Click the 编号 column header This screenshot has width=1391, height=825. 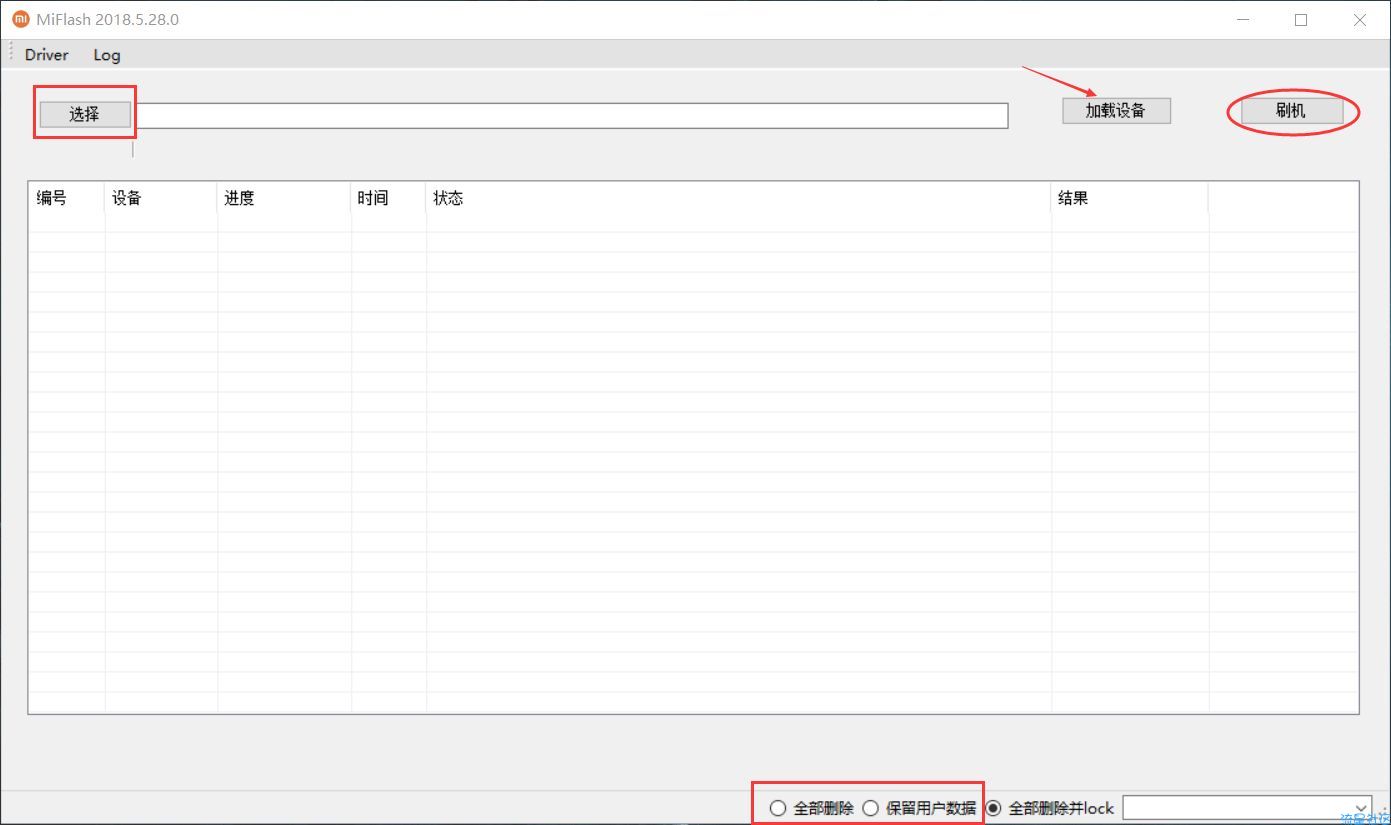(x=66, y=198)
